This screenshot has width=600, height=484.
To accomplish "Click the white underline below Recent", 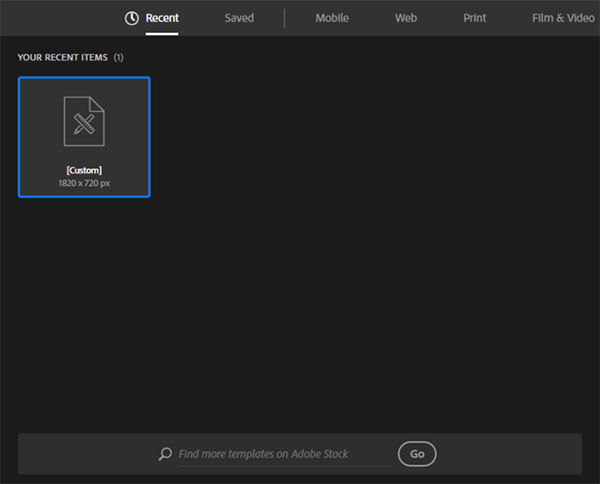I will pyautogui.click(x=162, y=34).
